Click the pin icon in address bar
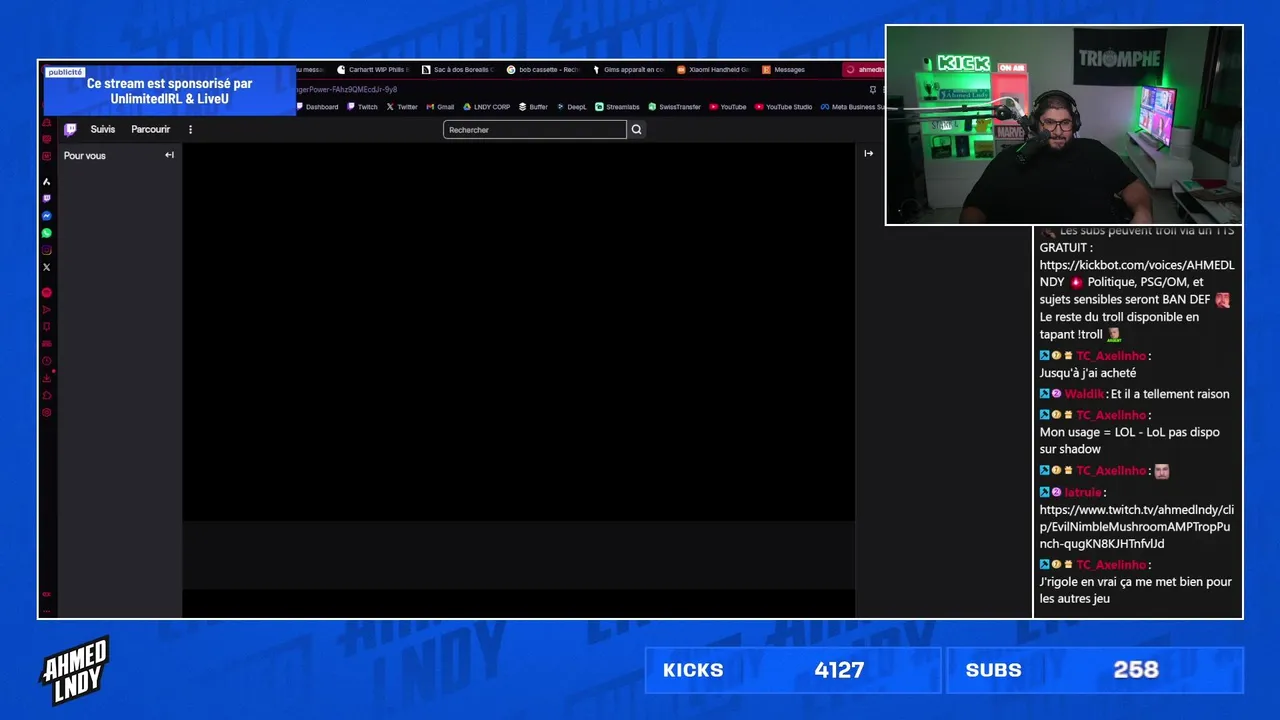The width and height of the screenshot is (1280, 720). pyautogui.click(x=873, y=89)
